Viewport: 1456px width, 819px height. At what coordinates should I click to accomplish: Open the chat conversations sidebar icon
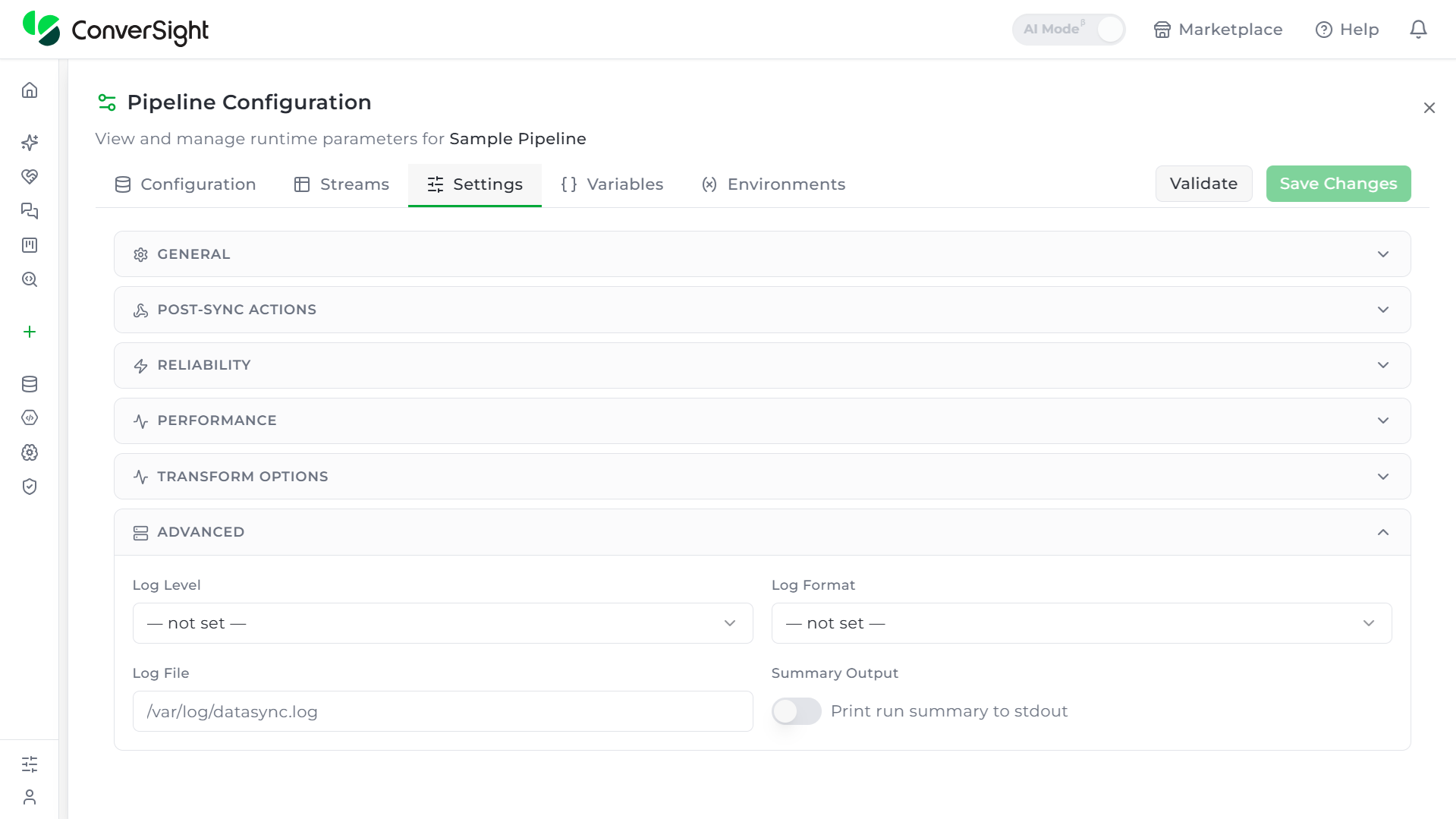30,211
